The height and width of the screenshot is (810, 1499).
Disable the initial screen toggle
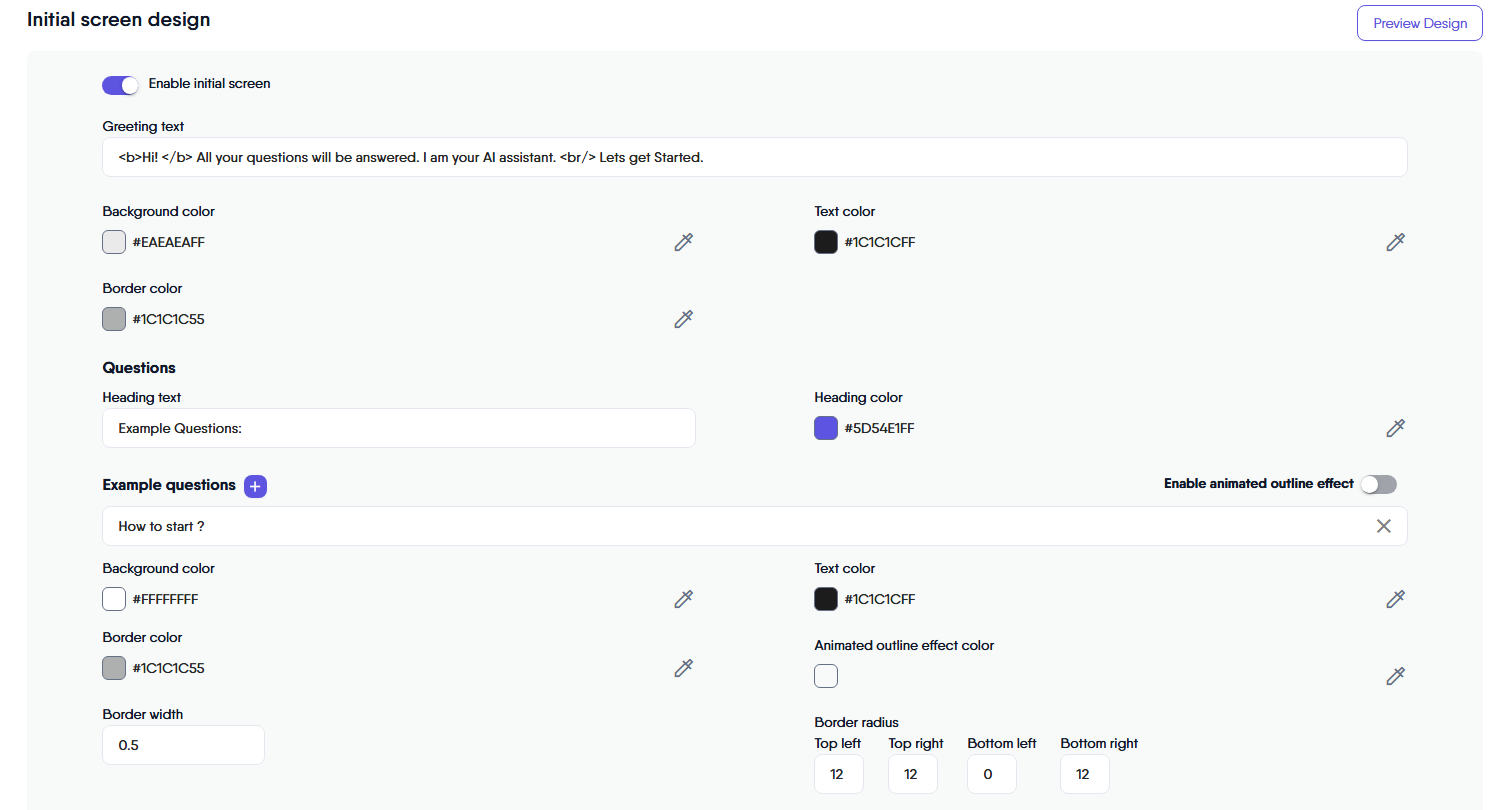click(x=120, y=85)
